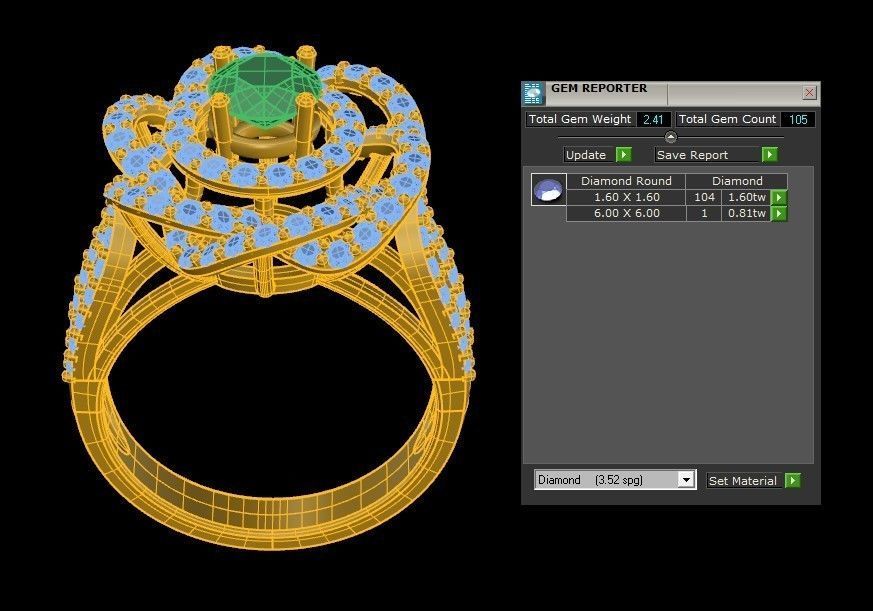Click the green arrow on the 1.60tw row
Viewport: 873px width, 611px height.
[779, 197]
